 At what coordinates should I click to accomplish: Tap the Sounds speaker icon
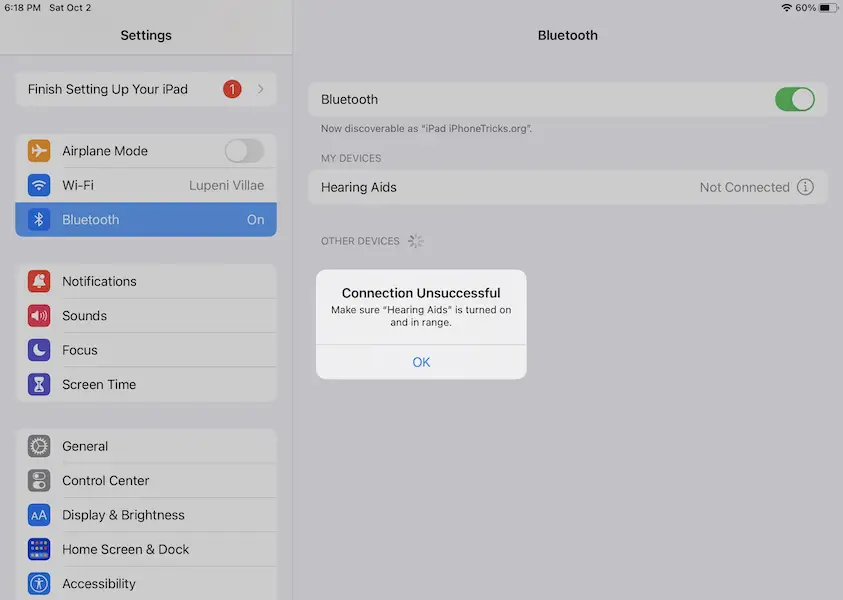point(39,316)
